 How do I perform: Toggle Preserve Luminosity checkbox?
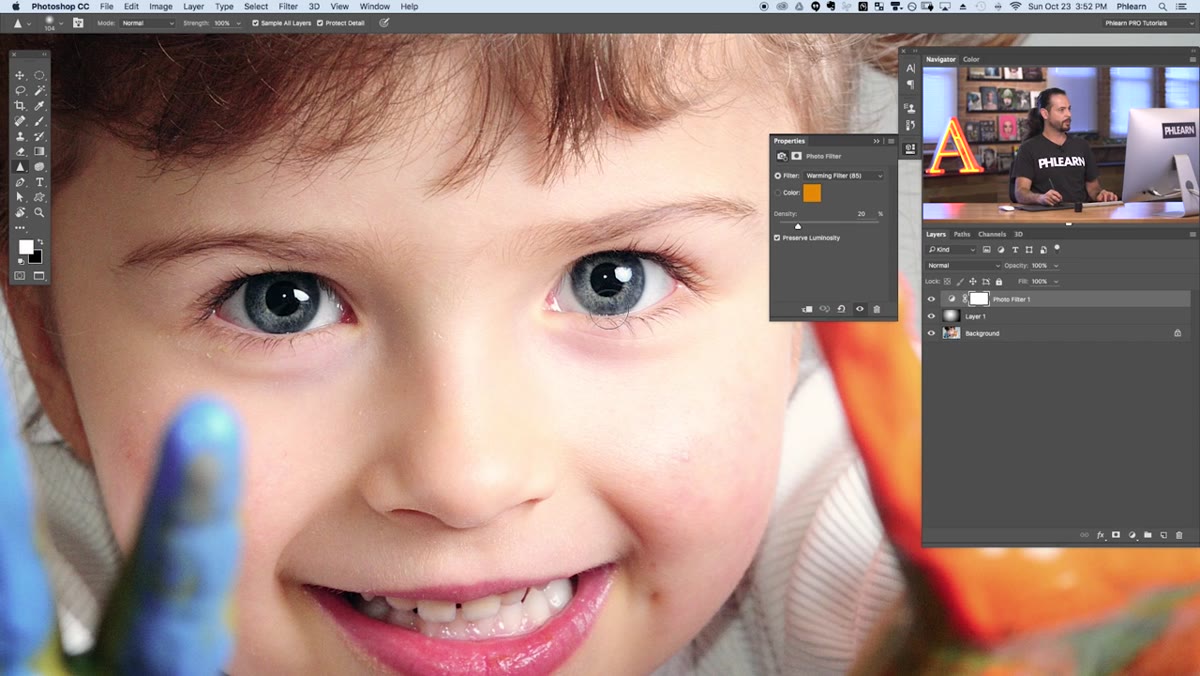click(x=777, y=238)
